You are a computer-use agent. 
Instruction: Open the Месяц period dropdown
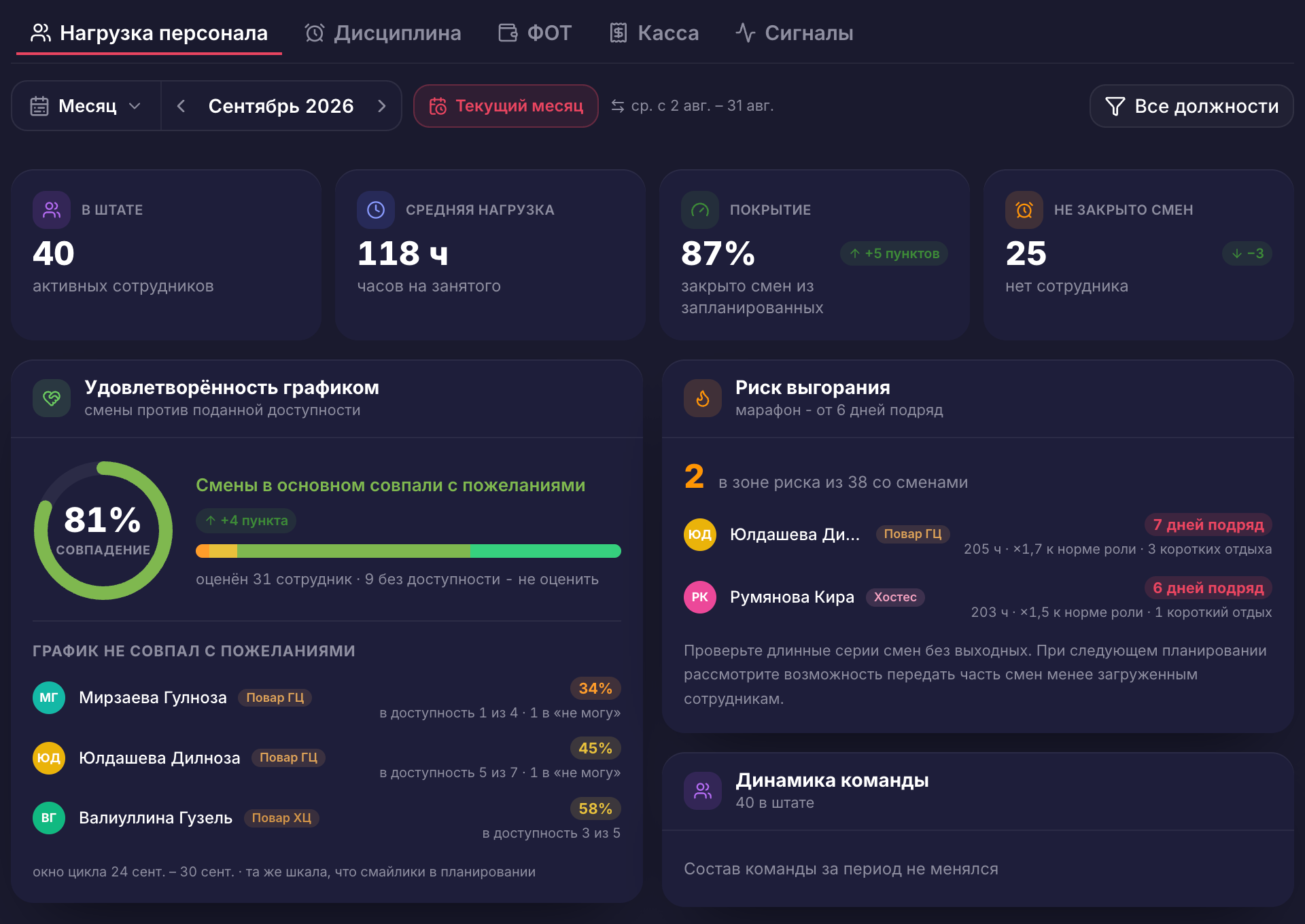pos(86,106)
